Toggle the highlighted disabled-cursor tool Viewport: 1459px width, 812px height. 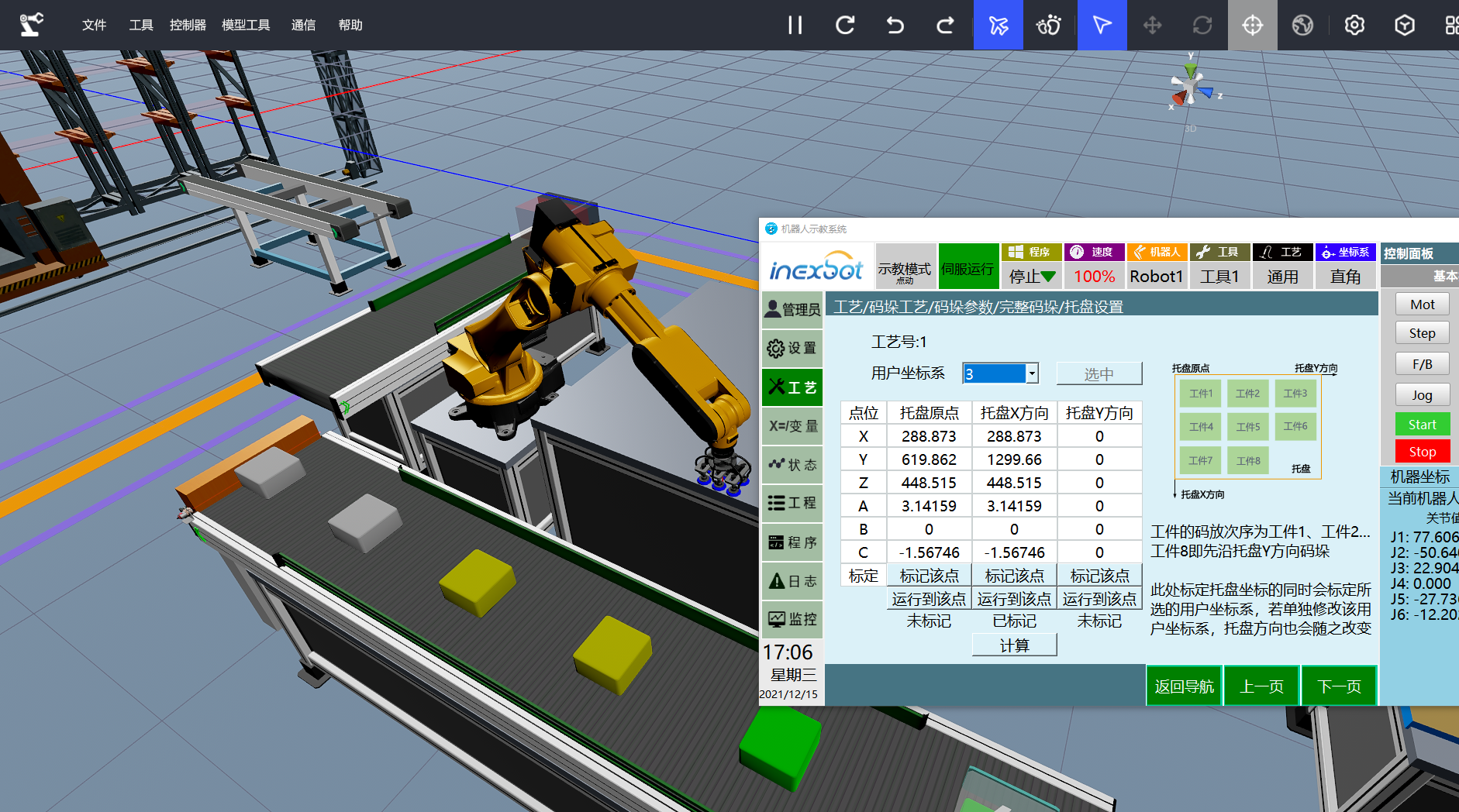[998, 25]
